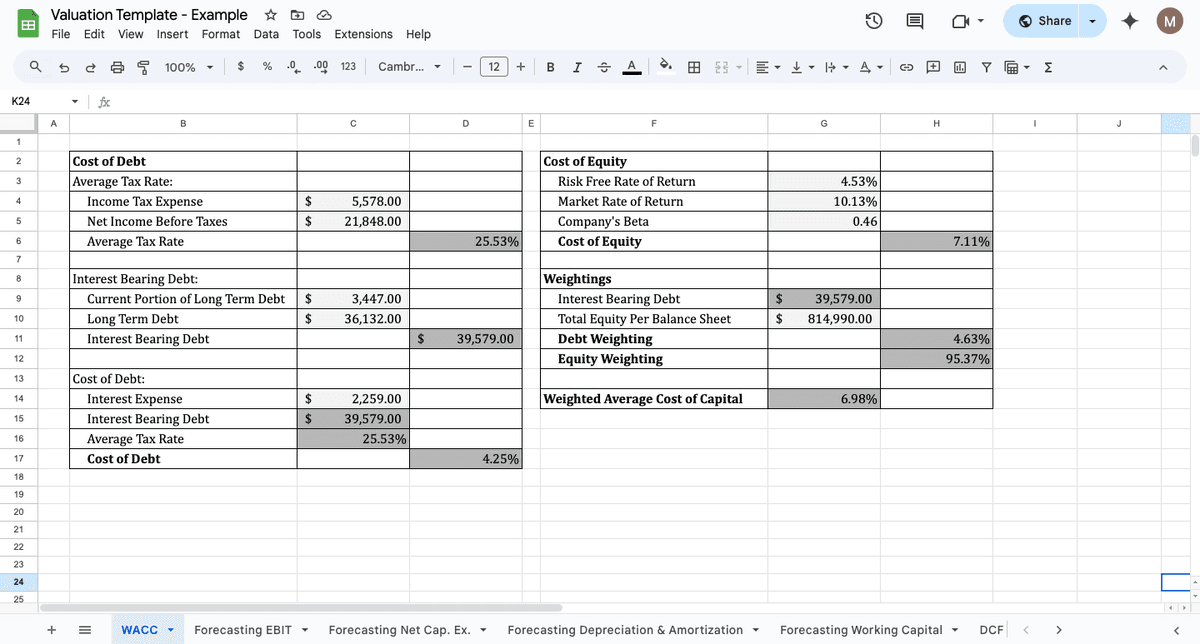Open the Extensions menu

pos(363,34)
